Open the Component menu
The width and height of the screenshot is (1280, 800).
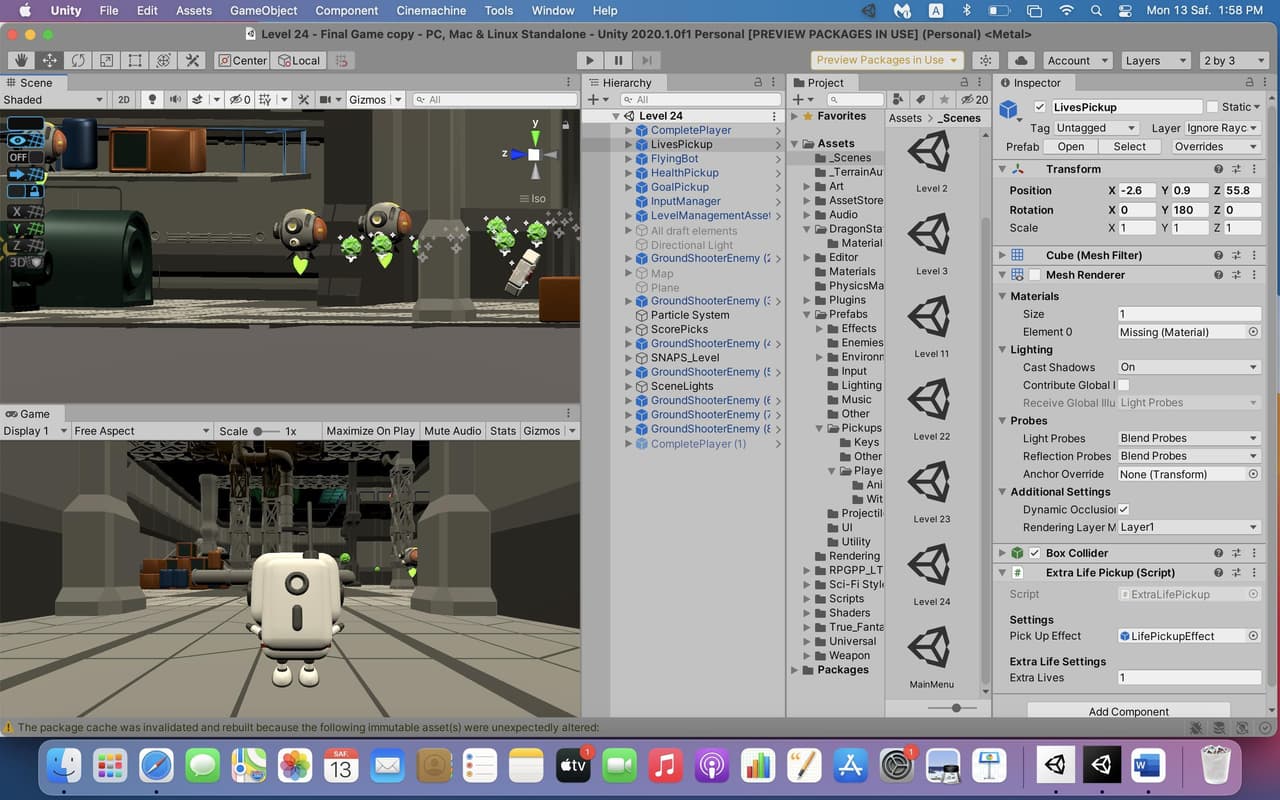(x=346, y=11)
